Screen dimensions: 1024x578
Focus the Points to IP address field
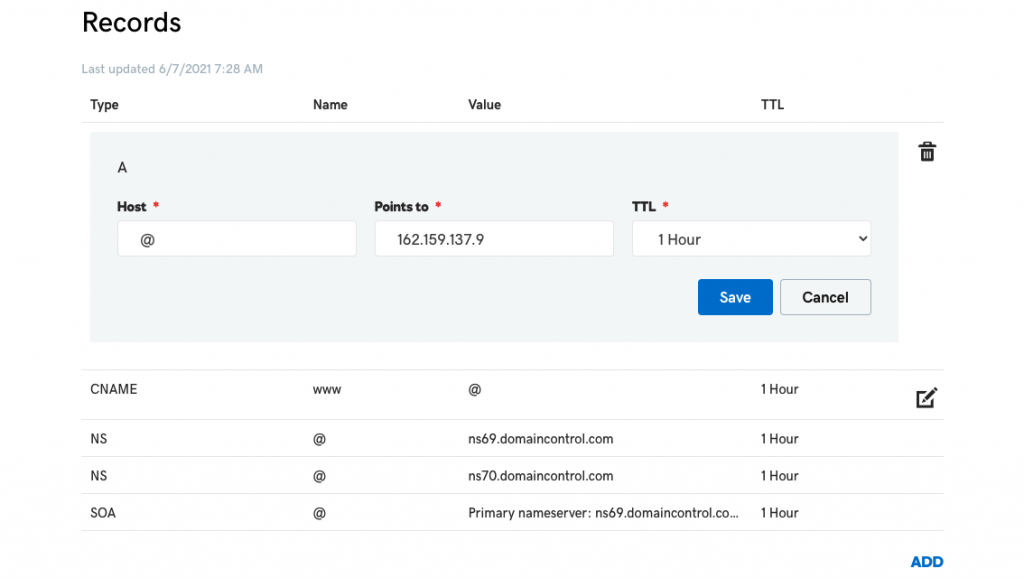[x=494, y=239]
